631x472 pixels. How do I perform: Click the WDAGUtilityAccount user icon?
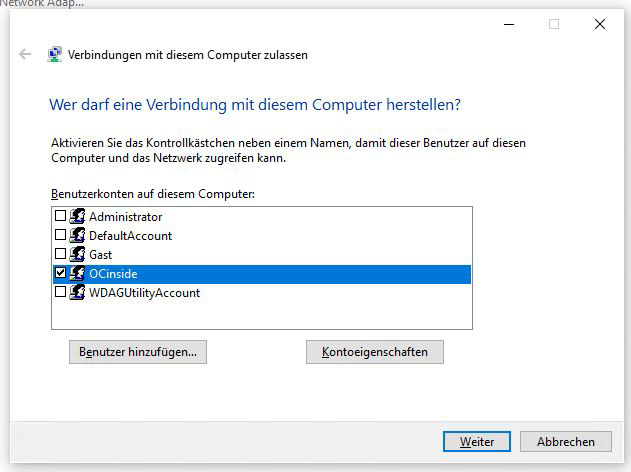pyautogui.click(x=77, y=293)
